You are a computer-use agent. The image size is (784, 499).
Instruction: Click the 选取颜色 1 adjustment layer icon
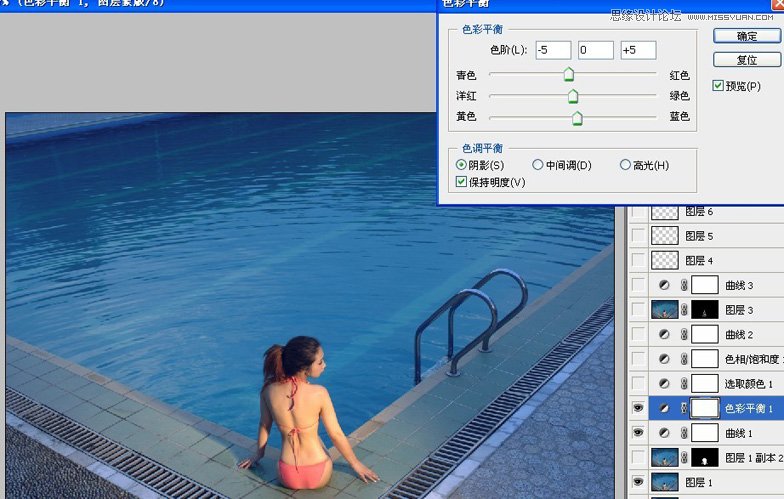(664, 383)
